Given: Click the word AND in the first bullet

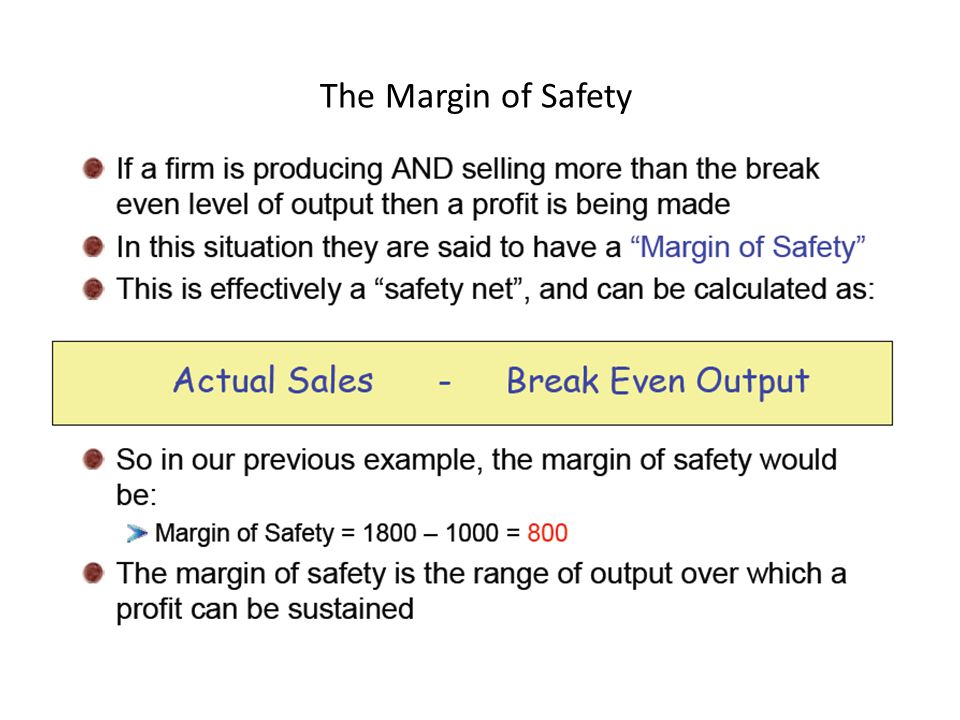Looking at the screenshot, I should 422,168.
